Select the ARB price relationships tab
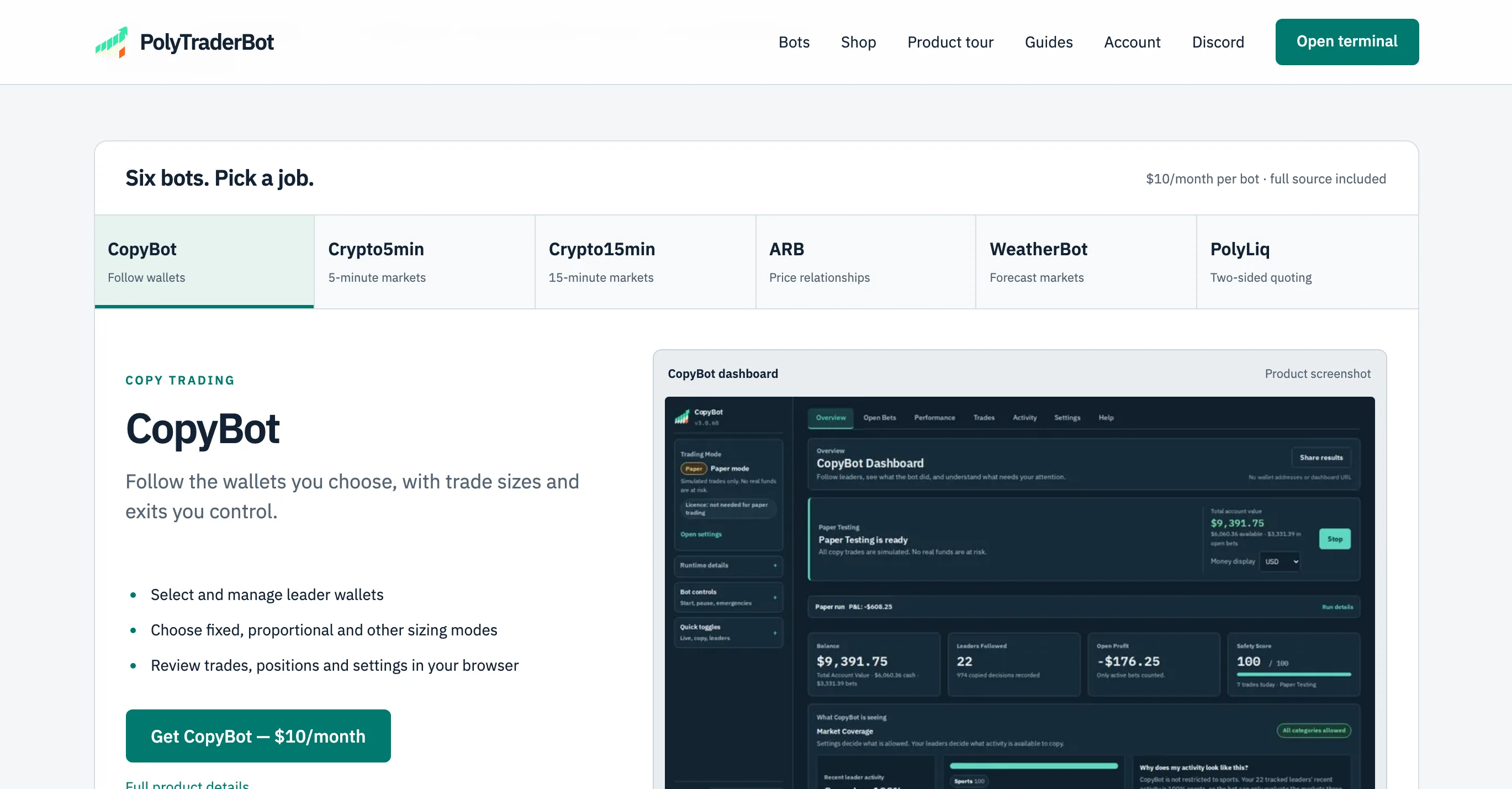The width and height of the screenshot is (1512, 789). pyautogui.click(x=866, y=262)
